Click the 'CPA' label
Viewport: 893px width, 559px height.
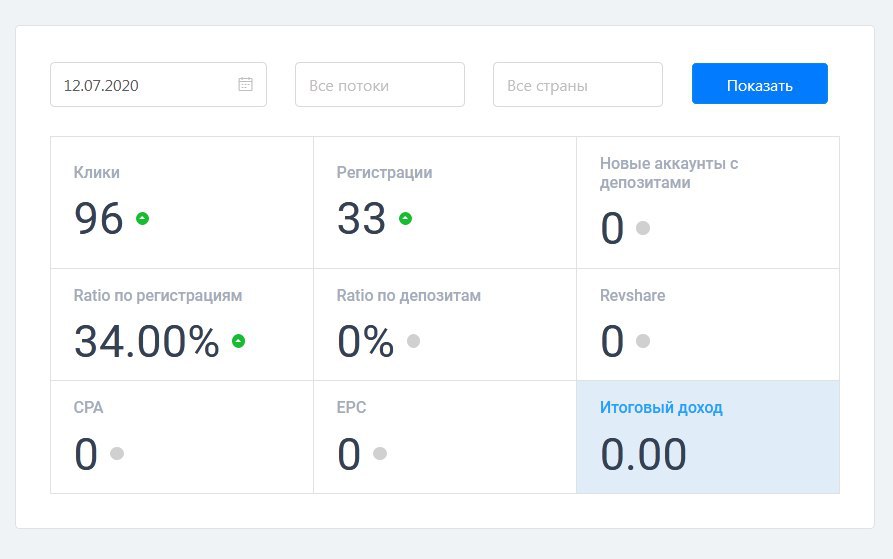point(88,408)
